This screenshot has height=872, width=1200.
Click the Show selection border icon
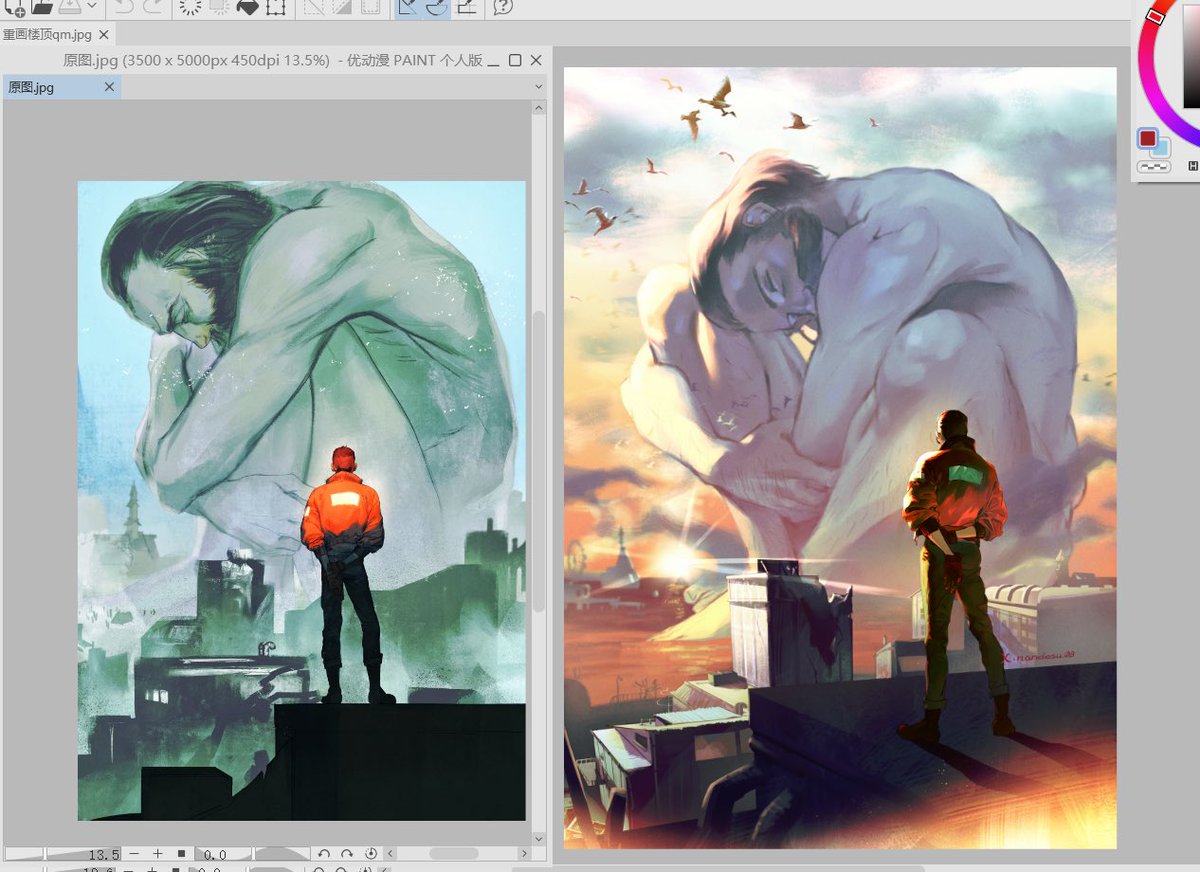pos(370,6)
